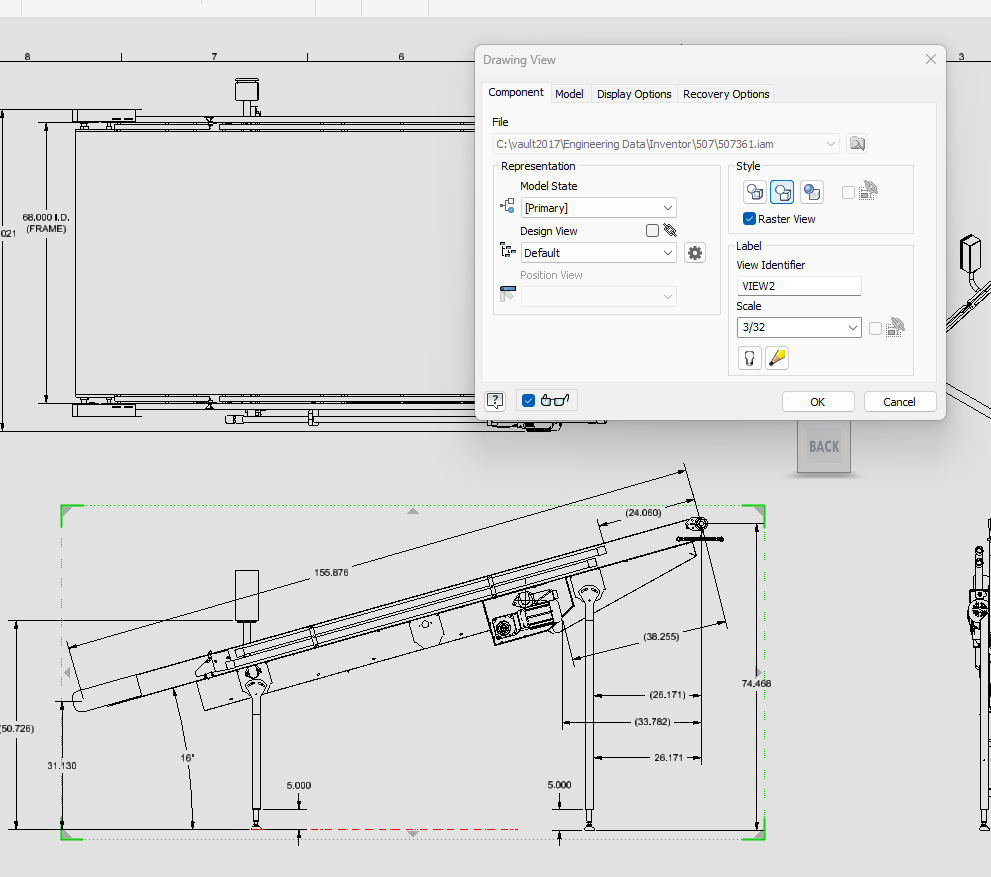Click the help question mark icon

pos(494,400)
